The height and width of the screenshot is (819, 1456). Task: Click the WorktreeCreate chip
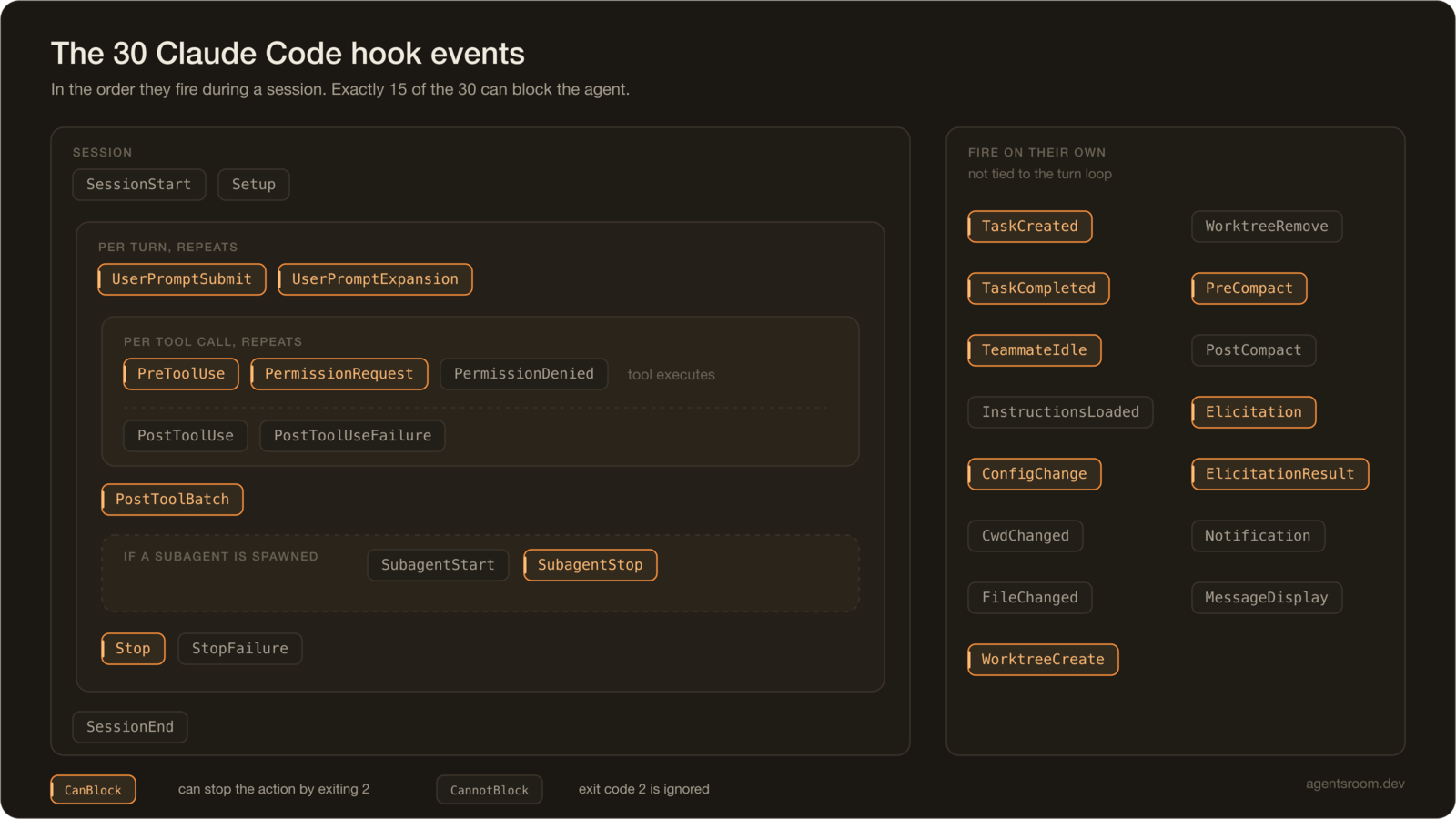point(1044,660)
